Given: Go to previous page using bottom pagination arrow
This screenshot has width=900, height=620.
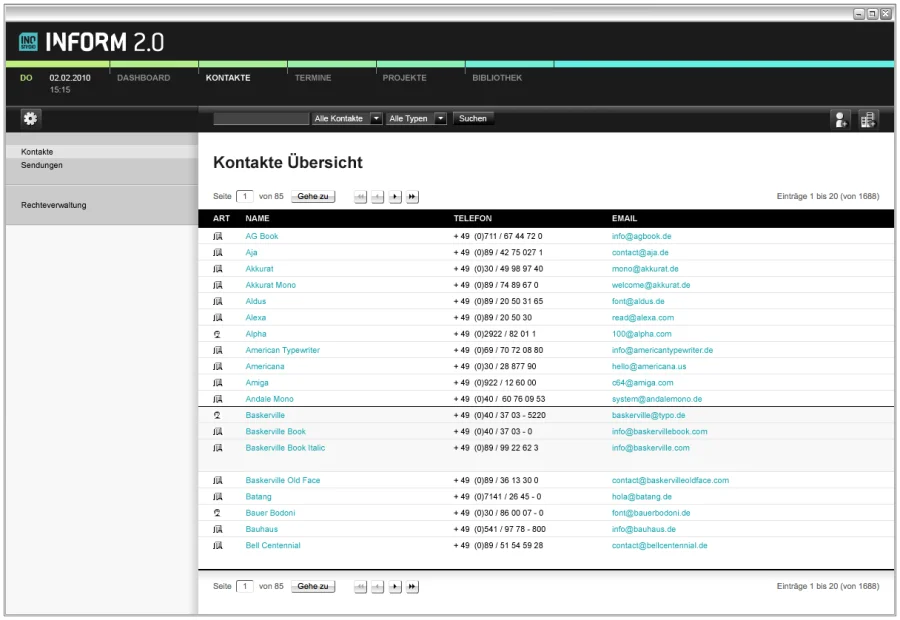Looking at the screenshot, I should coord(378,587).
